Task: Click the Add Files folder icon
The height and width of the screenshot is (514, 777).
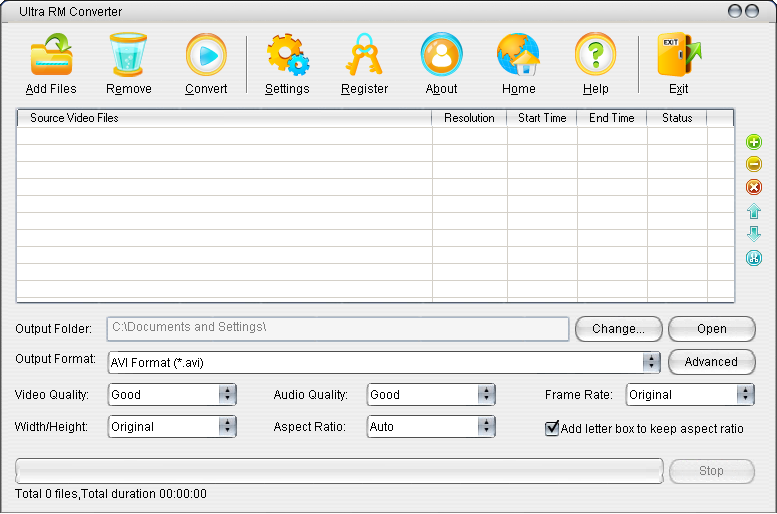Action: (52, 55)
